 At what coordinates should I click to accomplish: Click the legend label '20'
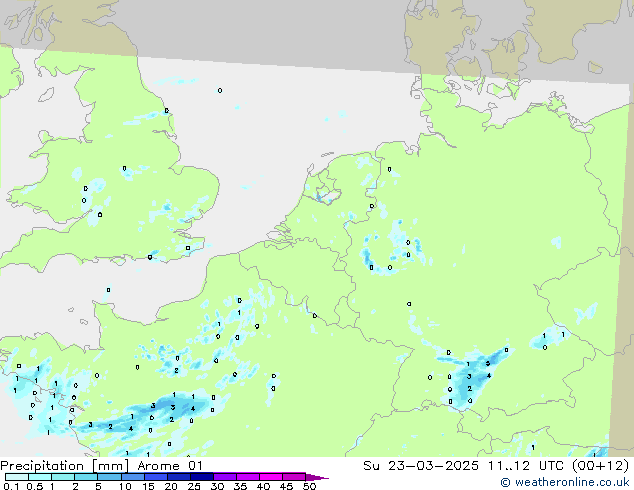171,486
